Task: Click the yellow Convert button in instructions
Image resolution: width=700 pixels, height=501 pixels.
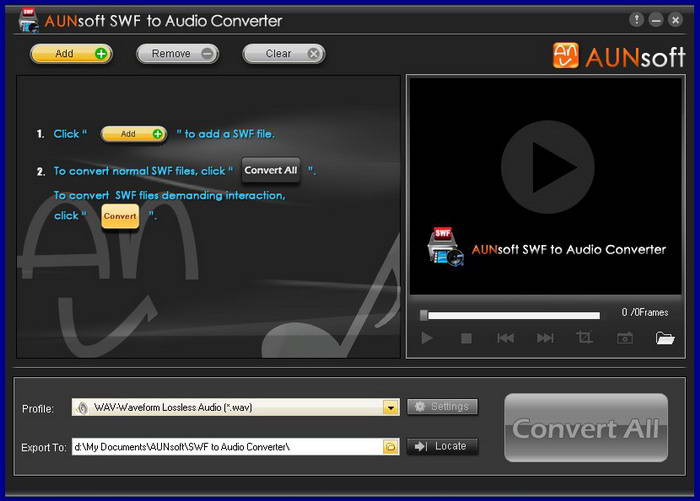Action: pos(120,216)
